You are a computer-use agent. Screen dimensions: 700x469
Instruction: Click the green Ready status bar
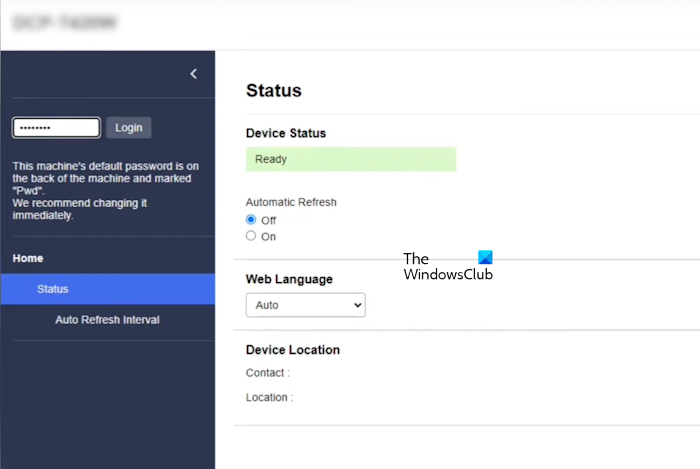(350, 159)
